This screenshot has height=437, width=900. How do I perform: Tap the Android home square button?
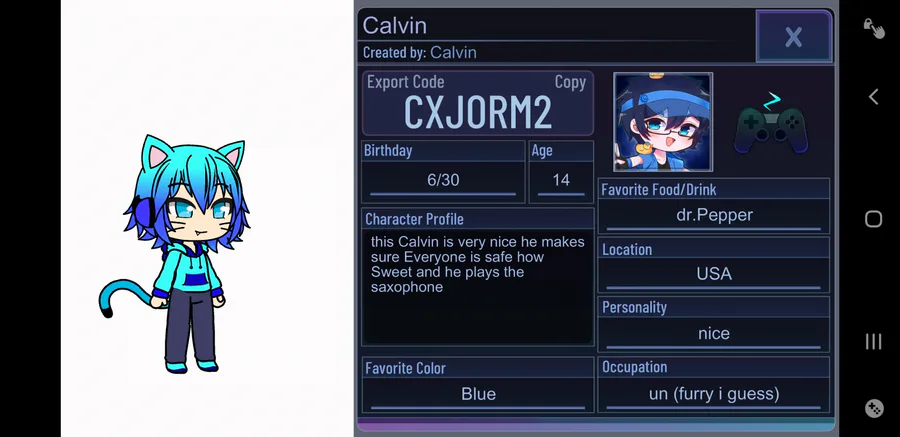pyautogui.click(x=873, y=219)
